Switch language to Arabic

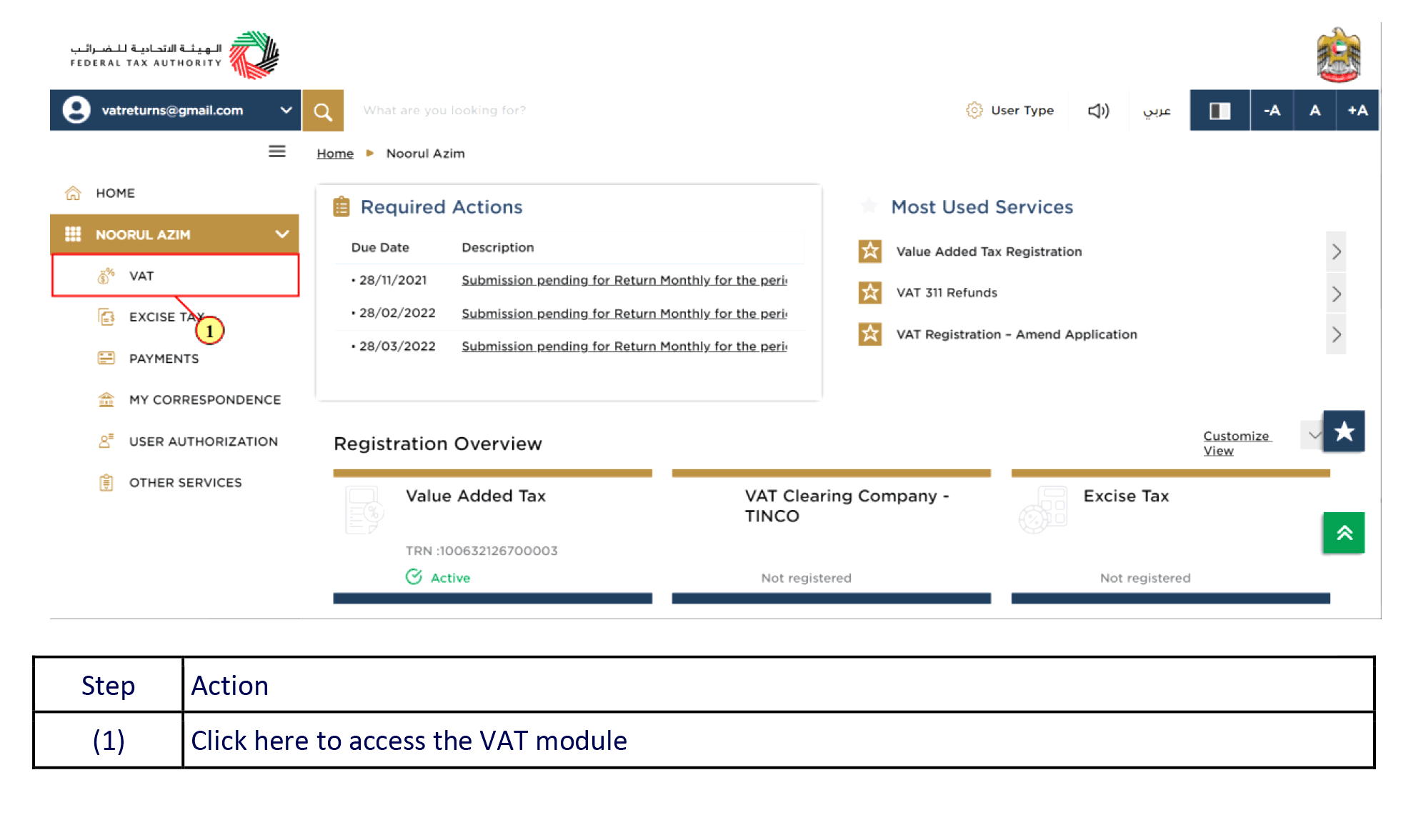pos(1156,110)
